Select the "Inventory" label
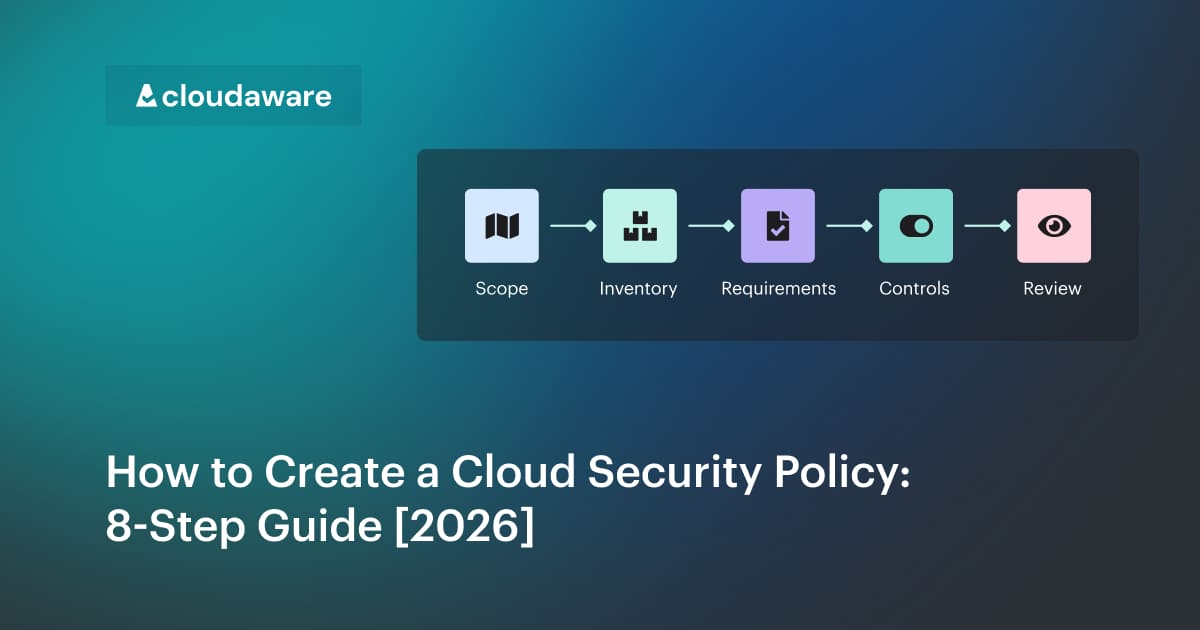The image size is (1200, 630). [638, 289]
